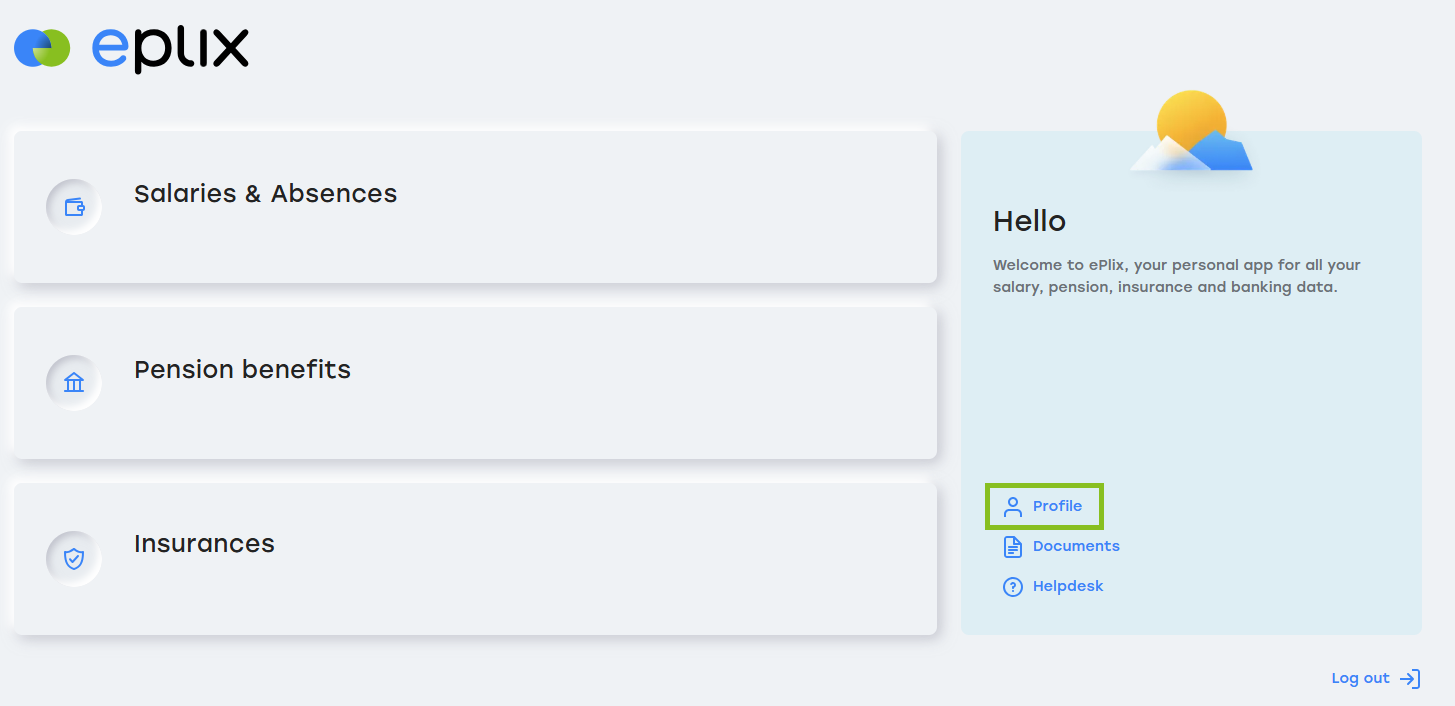Screen dimensions: 1455x706
Task: Click the Log out text
Action: click(1360, 678)
